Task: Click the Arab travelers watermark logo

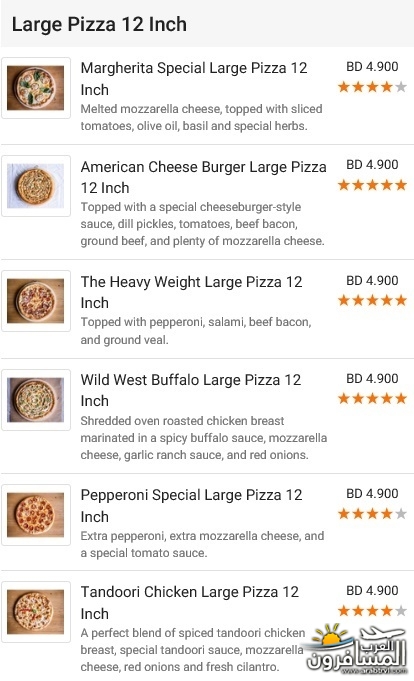Action: [357, 649]
